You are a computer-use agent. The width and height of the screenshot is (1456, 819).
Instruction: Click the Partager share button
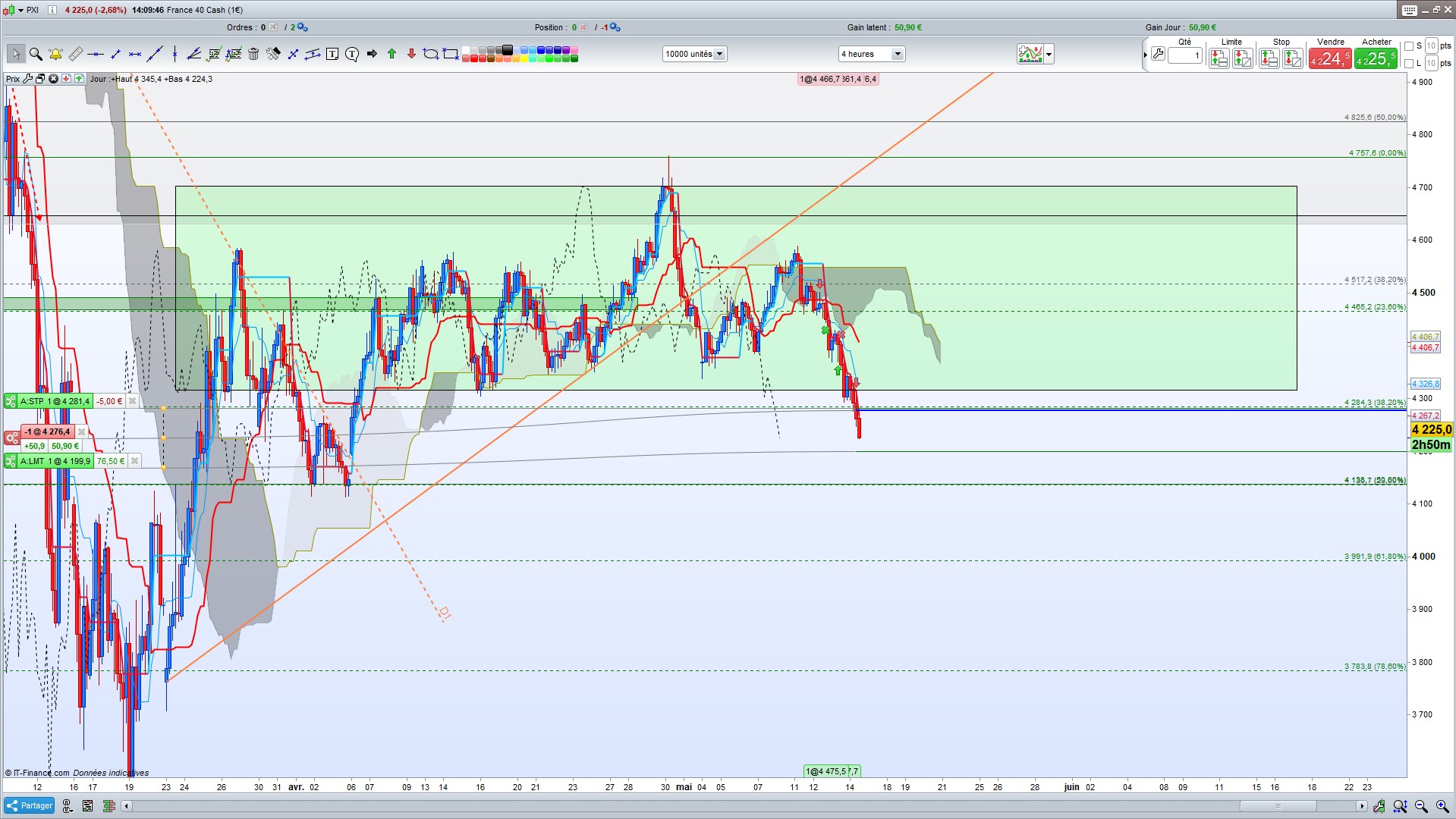point(30,805)
